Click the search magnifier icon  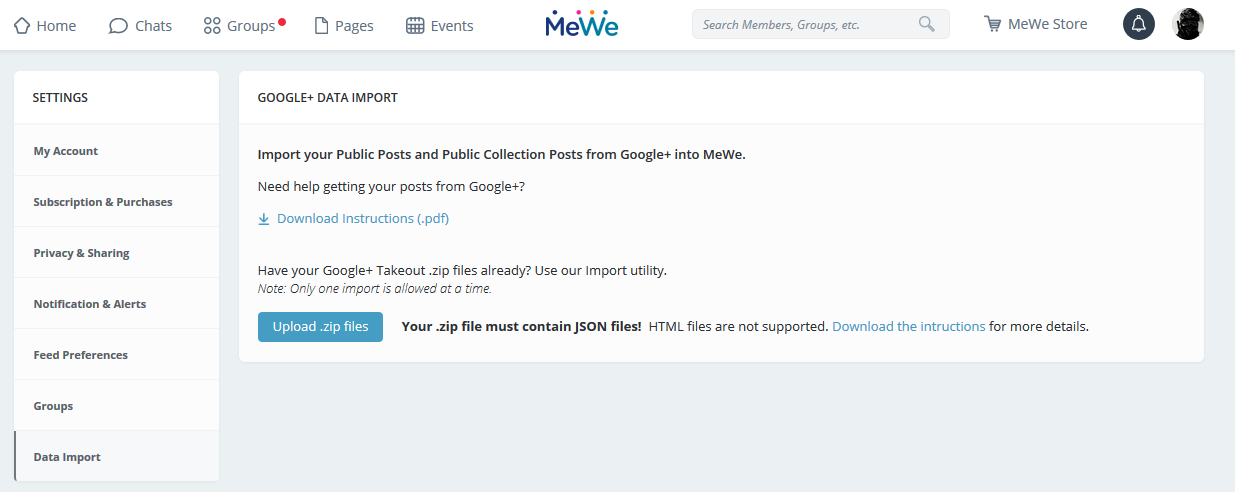tap(927, 24)
